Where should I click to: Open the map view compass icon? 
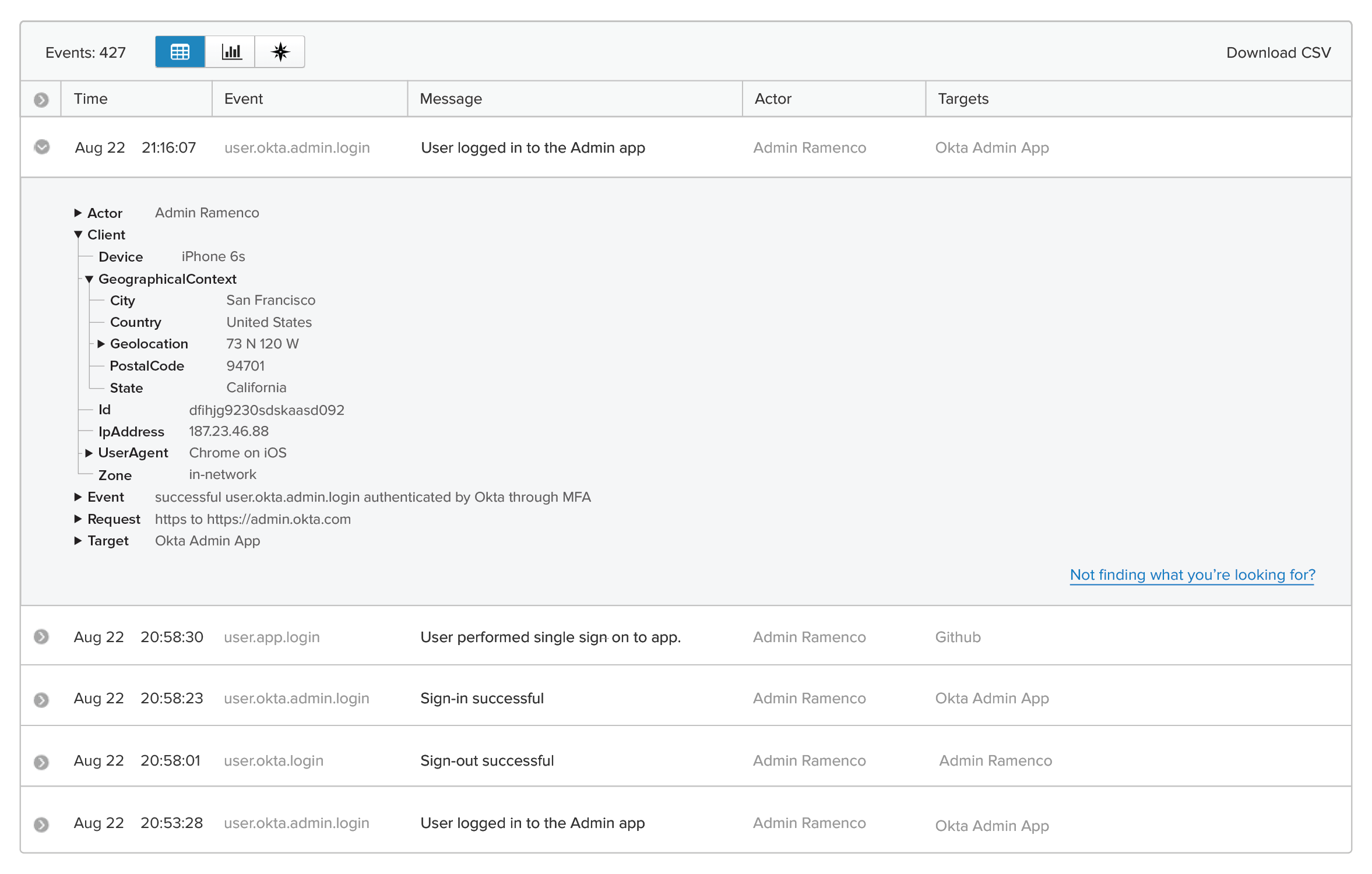click(x=280, y=52)
